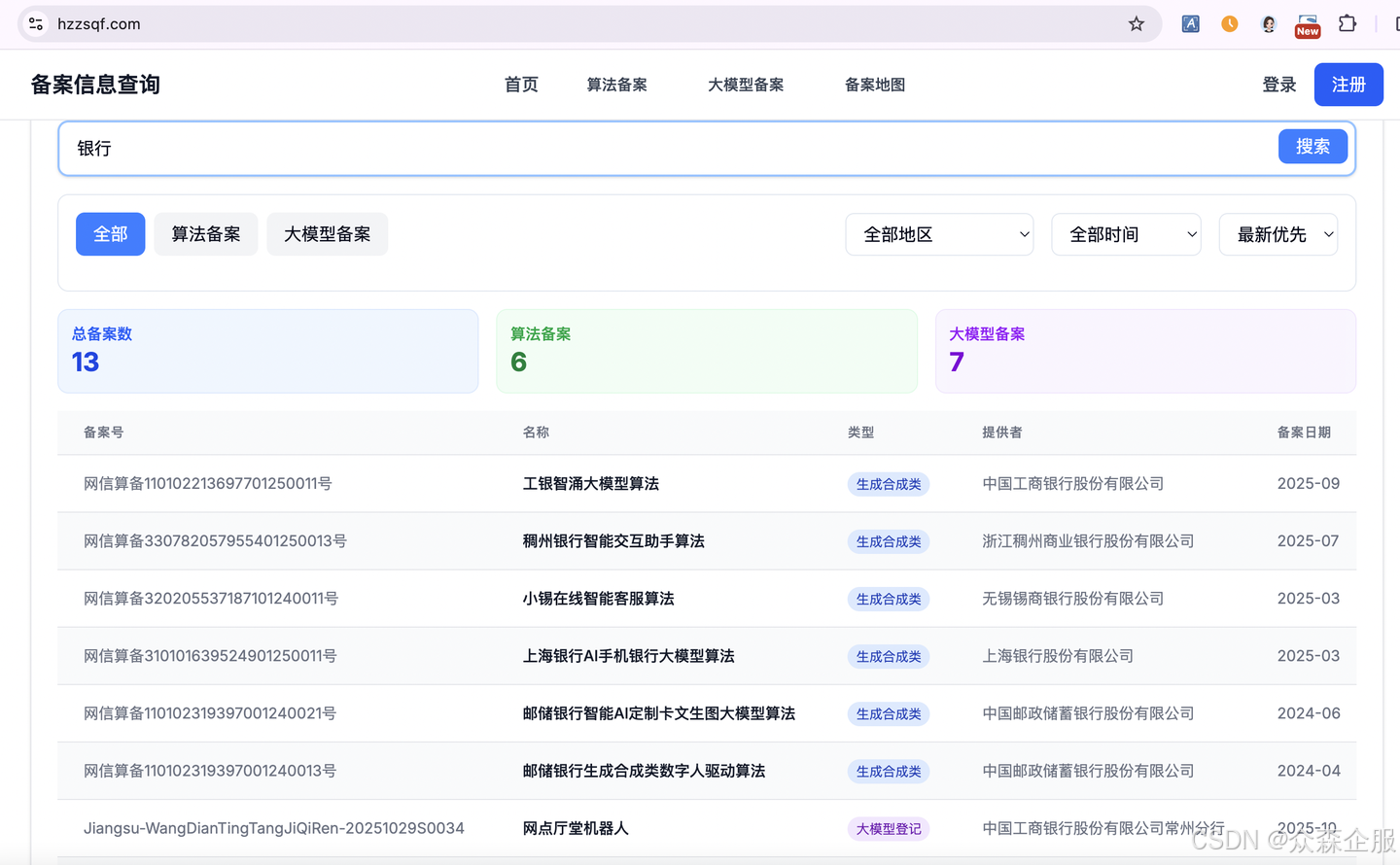Click record number 网信算备330782057955401250013号

coord(215,541)
